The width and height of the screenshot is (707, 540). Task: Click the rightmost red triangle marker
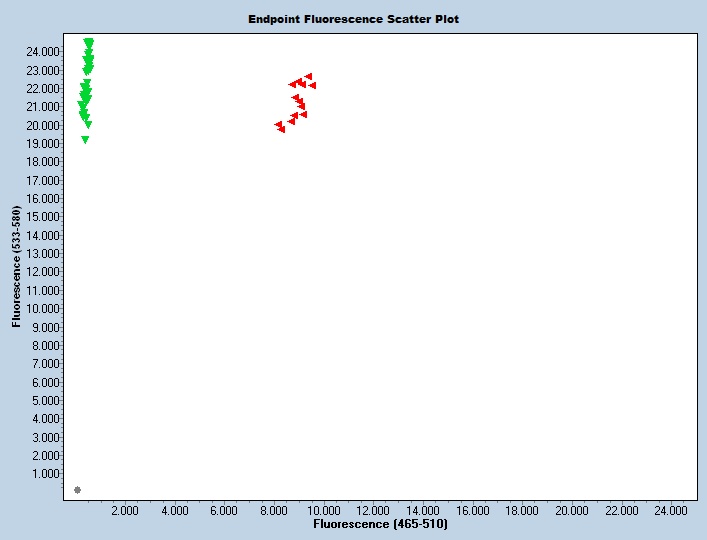click(312, 86)
